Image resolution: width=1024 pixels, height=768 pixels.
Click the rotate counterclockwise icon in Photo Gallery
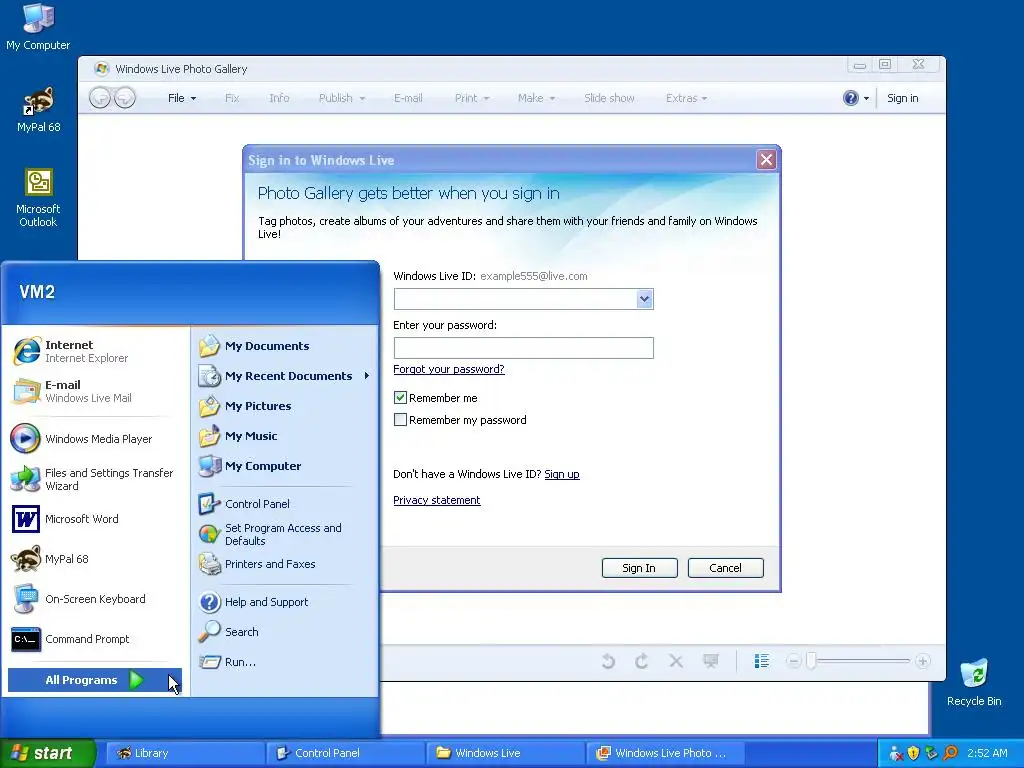pos(608,662)
